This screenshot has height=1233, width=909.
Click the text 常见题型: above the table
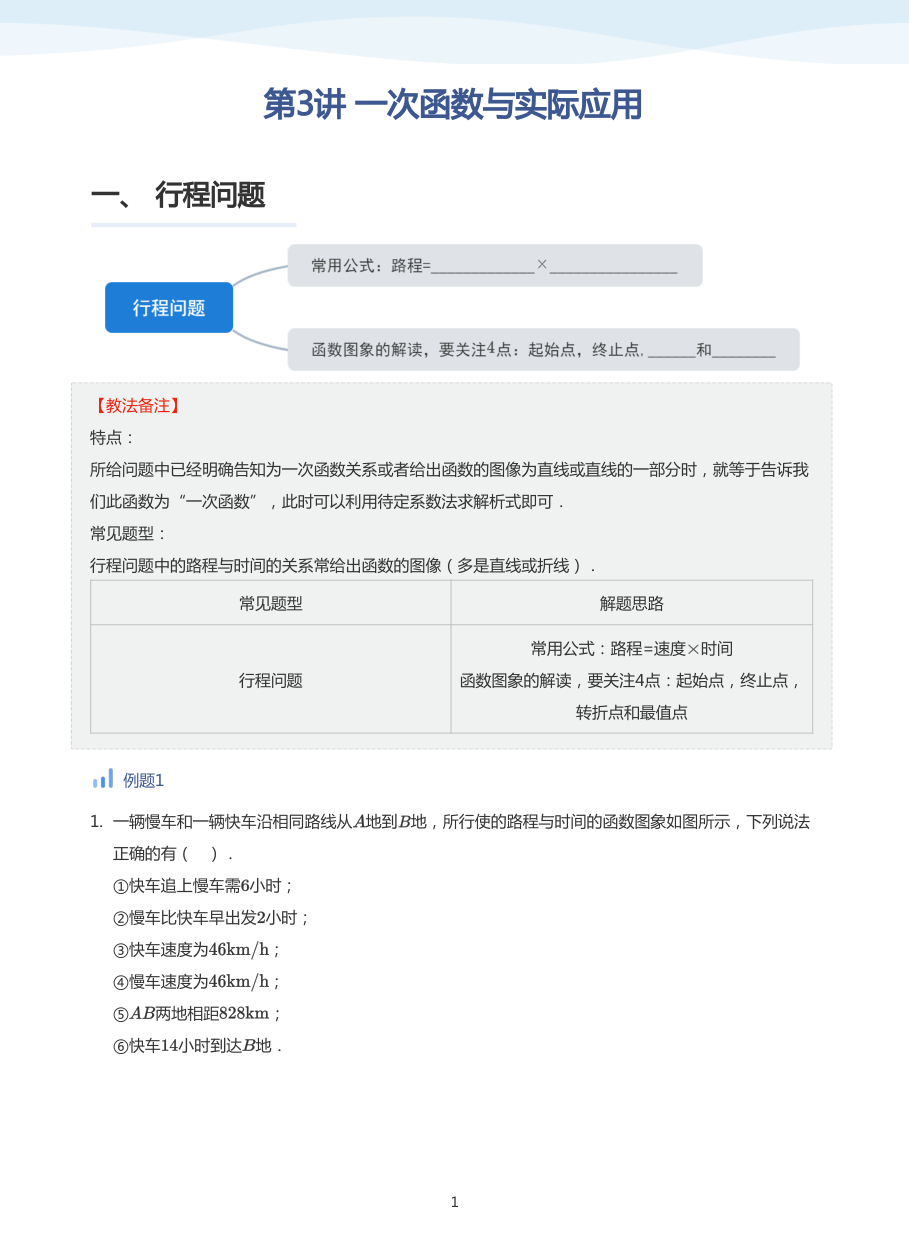coord(129,534)
